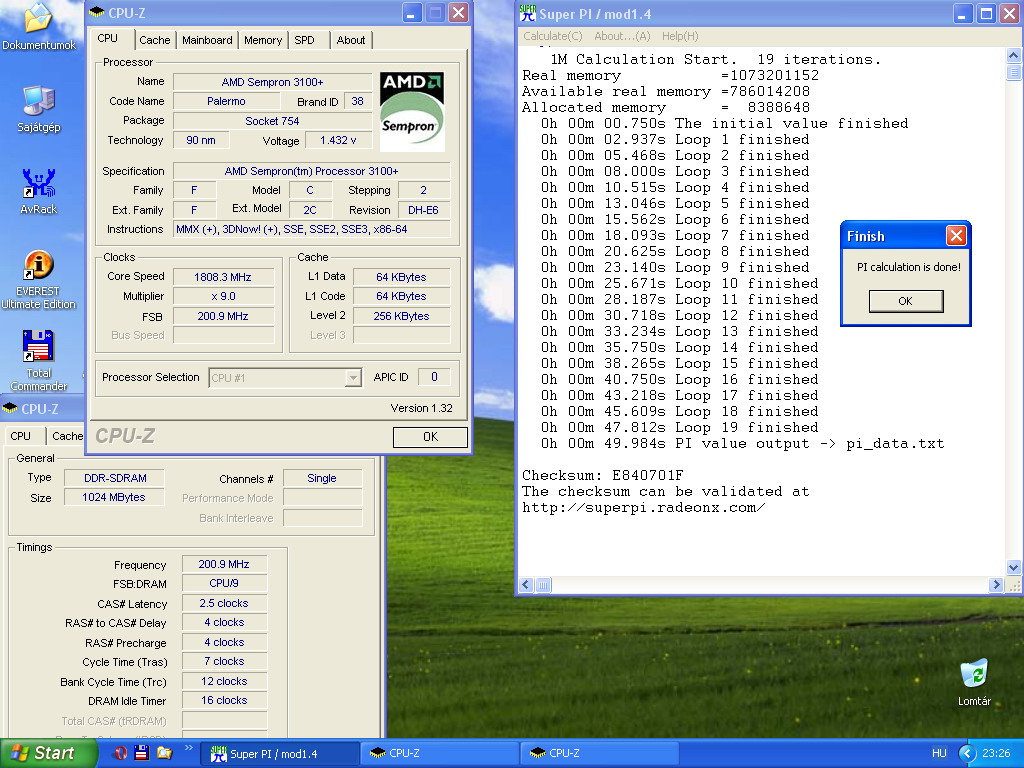Open the Lomtár recycle bin icon
Screen dimensions: 1024x768
click(974, 674)
